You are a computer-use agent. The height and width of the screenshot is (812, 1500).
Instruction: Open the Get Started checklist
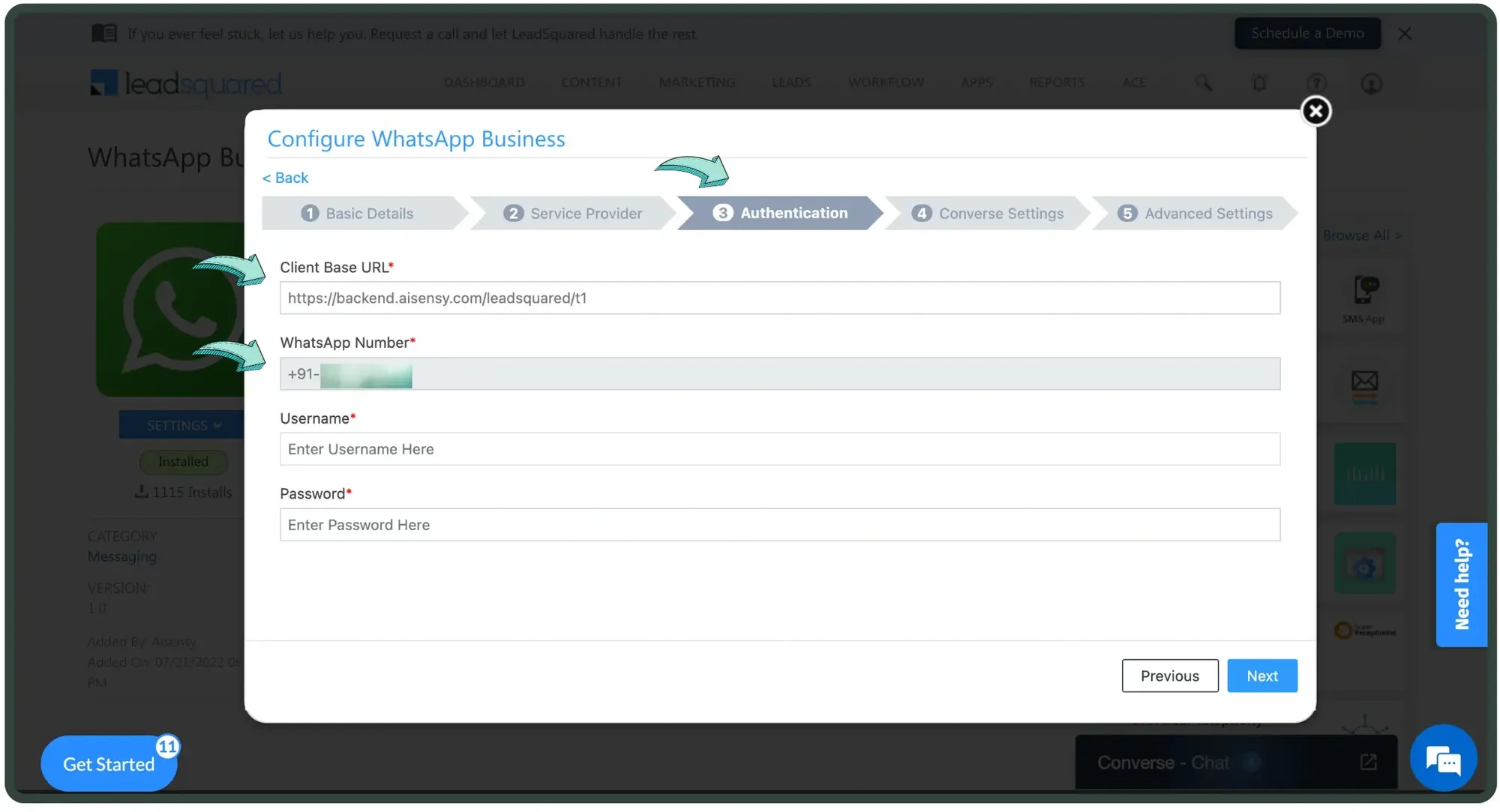click(x=109, y=763)
